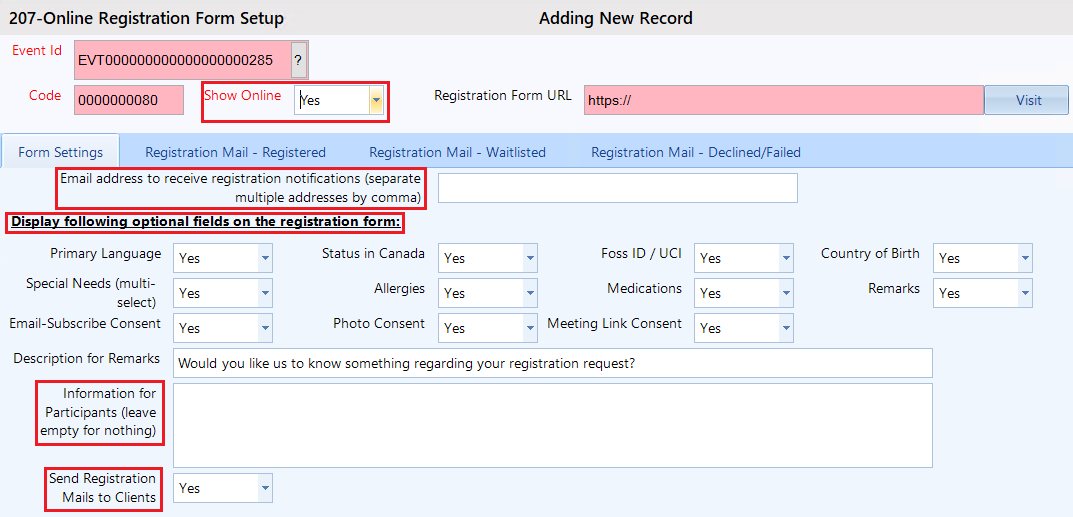The width and height of the screenshot is (1073, 517).
Task: Expand the Medications dropdown
Action: [786, 293]
